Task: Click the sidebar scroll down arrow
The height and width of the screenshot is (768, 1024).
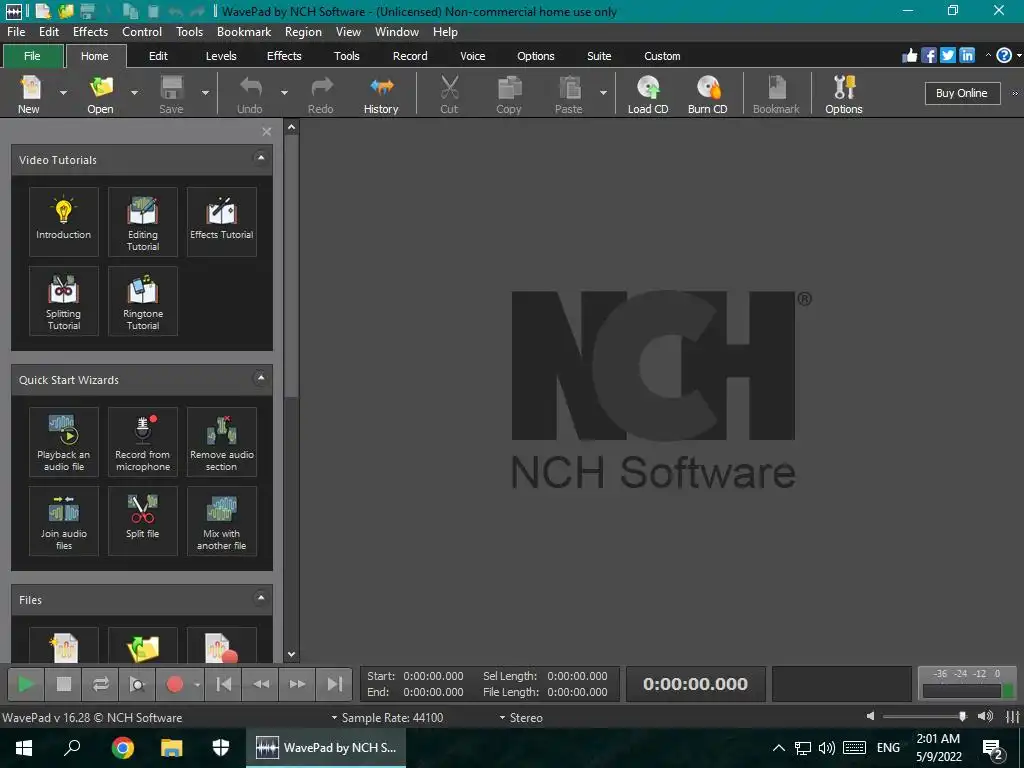Action: click(x=291, y=654)
